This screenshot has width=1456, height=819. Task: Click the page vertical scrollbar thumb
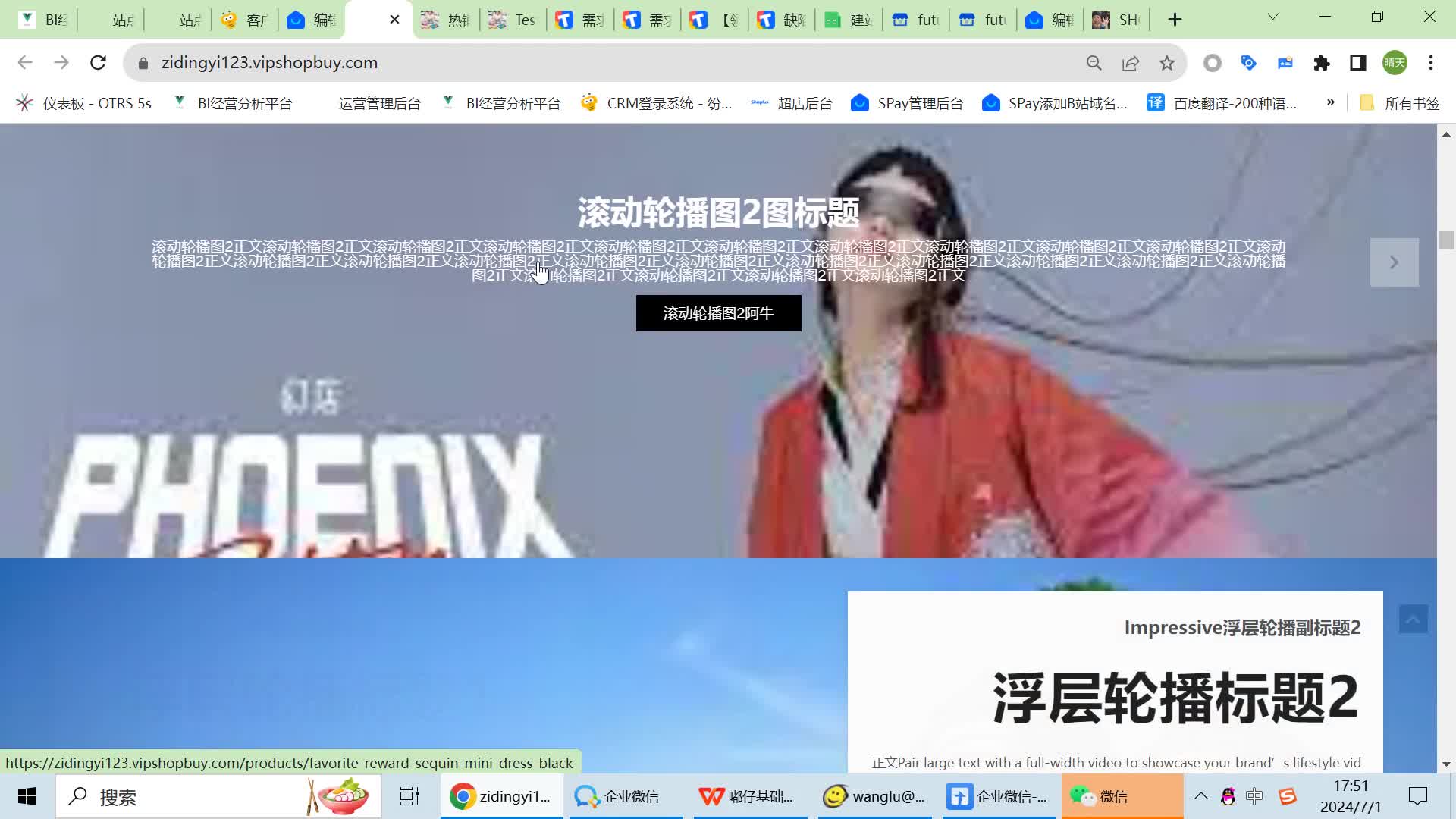1446,240
